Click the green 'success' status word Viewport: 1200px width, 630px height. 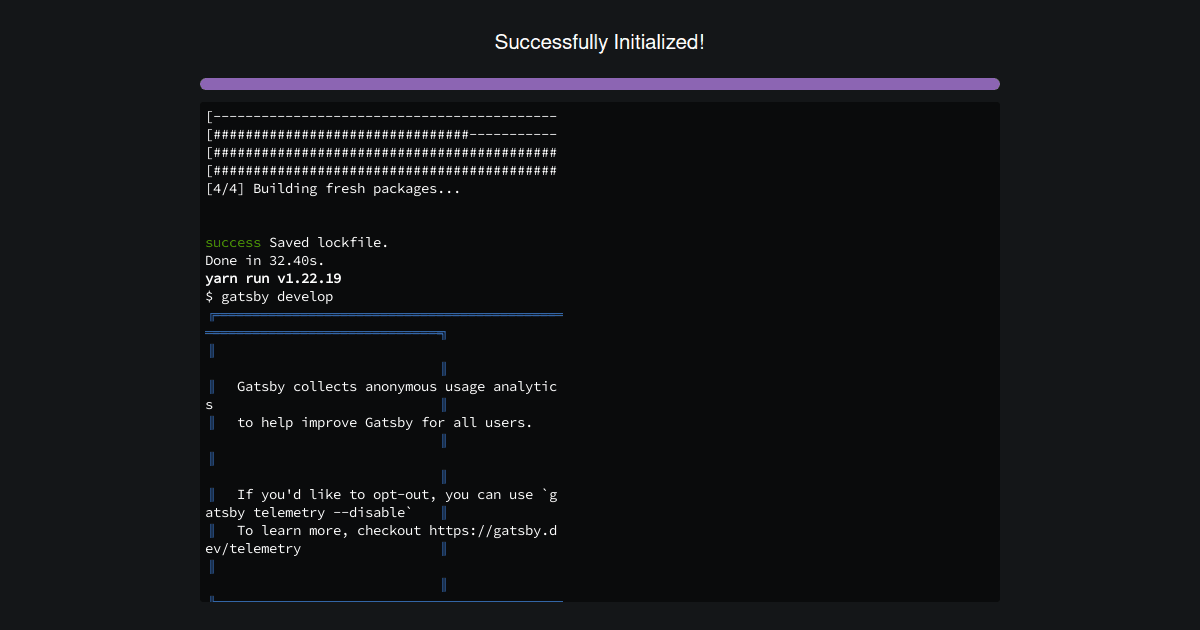tap(233, 242)
